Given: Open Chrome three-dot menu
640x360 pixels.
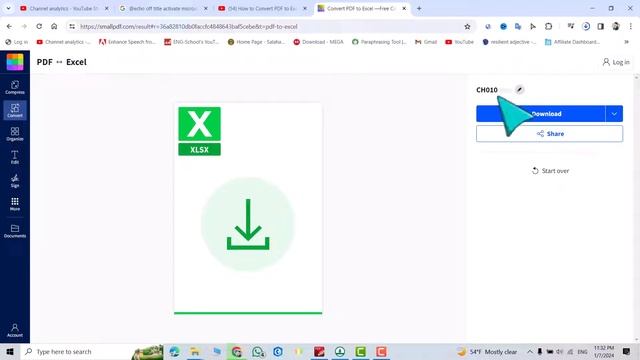Looking at the screenshot, I should [x=631, y=26].
